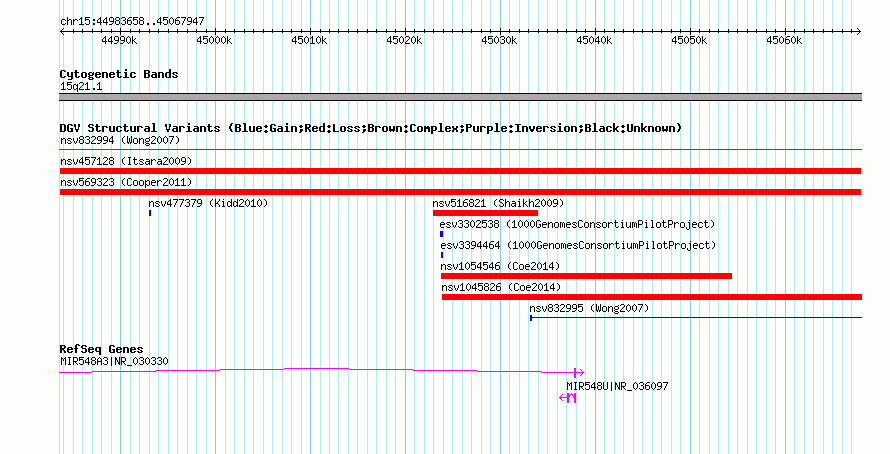Click the RefSeq Genes track title
The image size is (890, 454).
[x=102, y=350]
